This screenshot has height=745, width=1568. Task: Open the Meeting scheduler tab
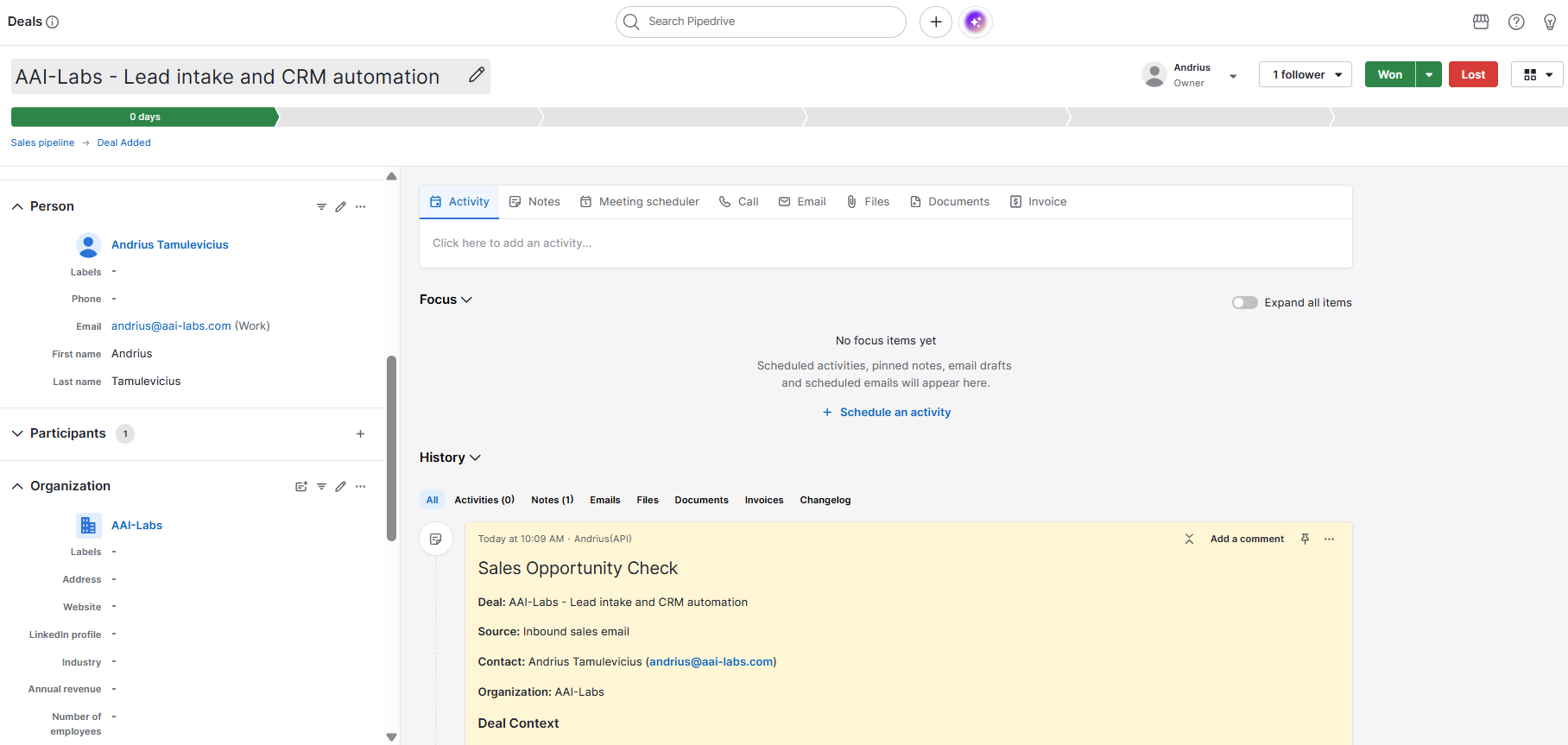click(639, 202)
